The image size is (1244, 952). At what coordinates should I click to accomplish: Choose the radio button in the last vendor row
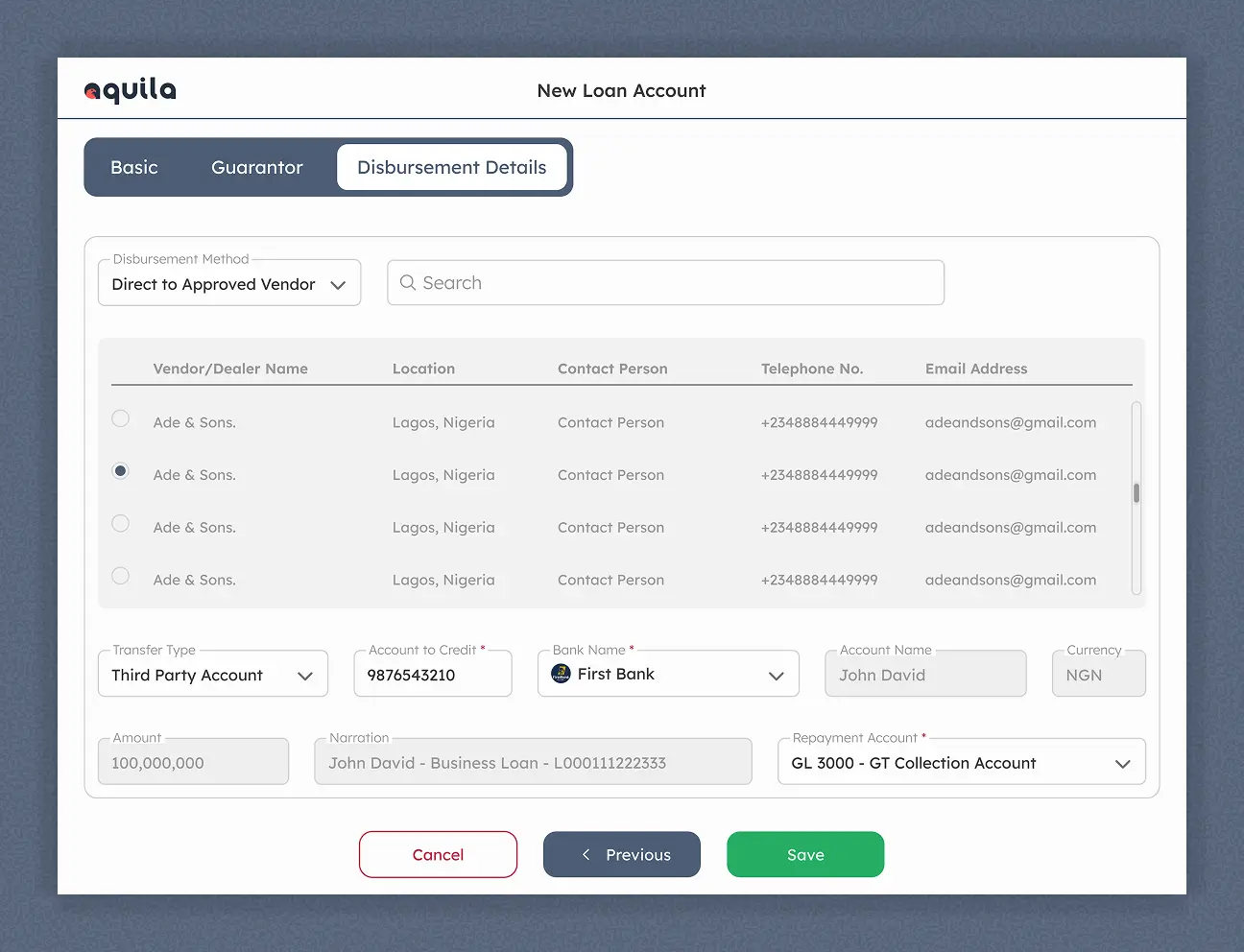120,576
